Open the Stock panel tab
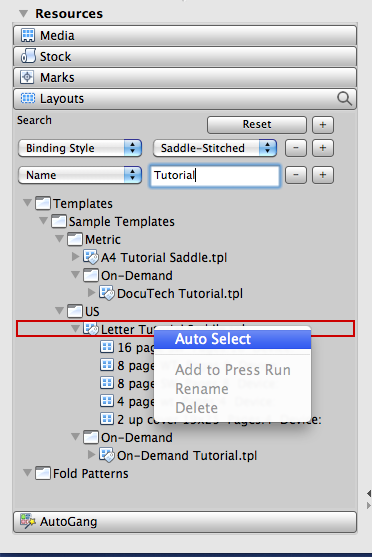372x557 pixels. [185, 56]
